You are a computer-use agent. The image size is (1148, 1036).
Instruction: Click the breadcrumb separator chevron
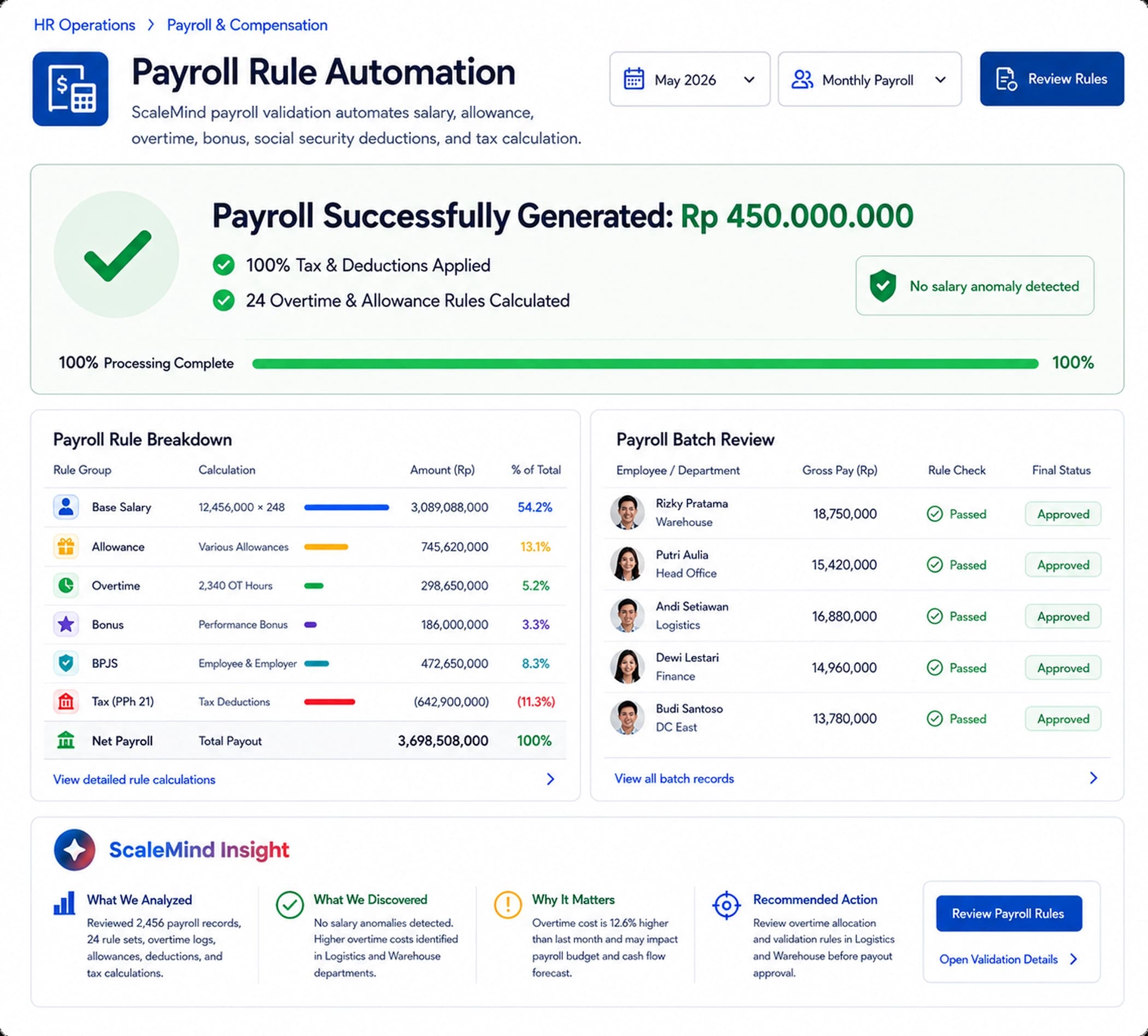pos(151,25)
